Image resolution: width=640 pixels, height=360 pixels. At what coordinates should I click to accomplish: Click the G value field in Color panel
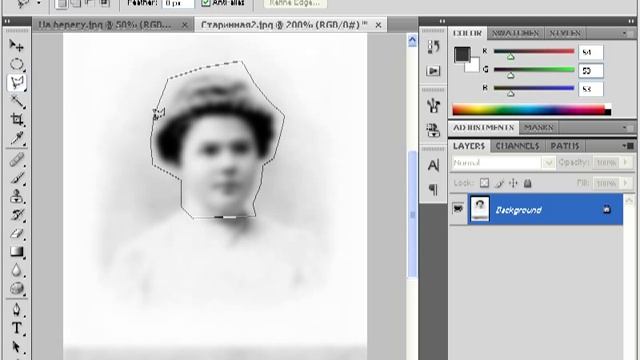coord(591,71)
